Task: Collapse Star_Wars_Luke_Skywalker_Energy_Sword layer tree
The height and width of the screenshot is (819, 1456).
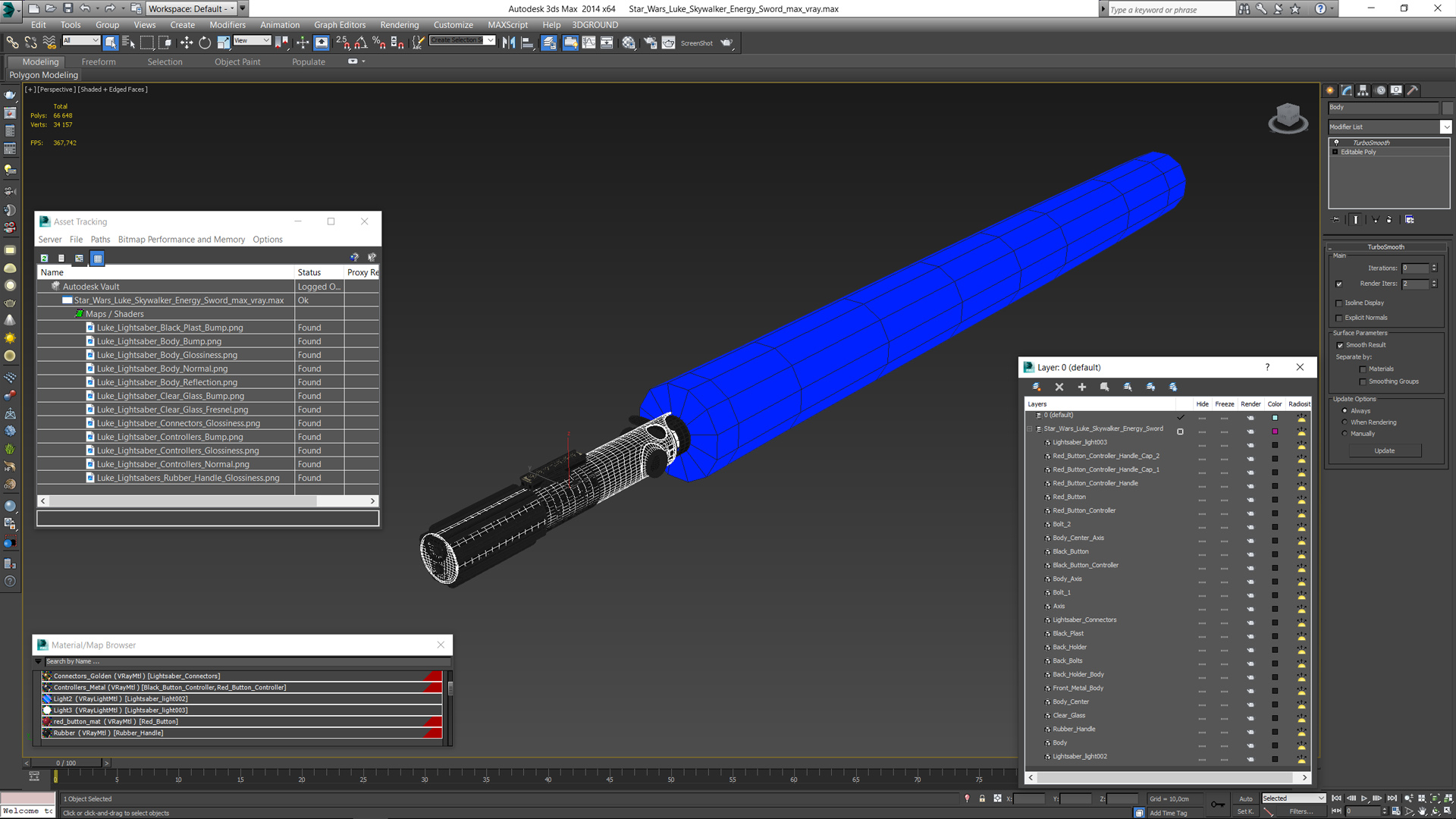Action: click(x=1030, y=429)
